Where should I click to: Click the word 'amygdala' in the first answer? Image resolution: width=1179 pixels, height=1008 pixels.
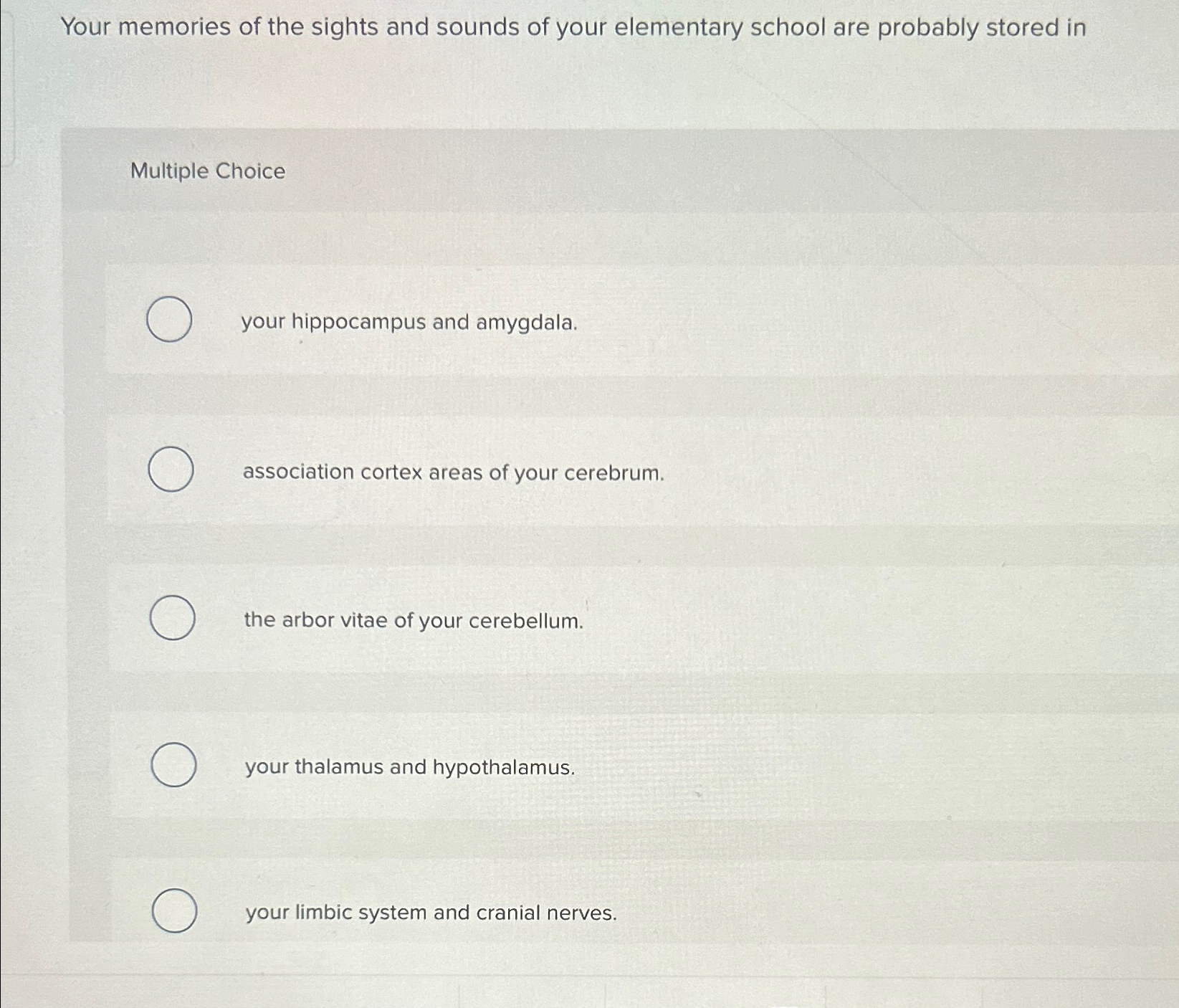(527, 324)
